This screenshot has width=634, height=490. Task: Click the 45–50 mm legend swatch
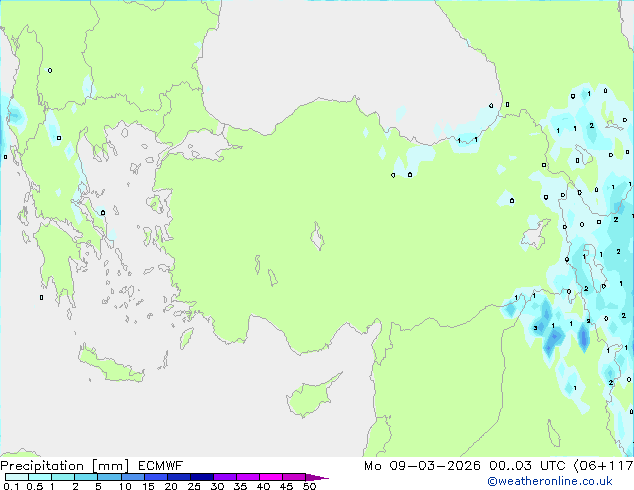[x=294, y=477]
